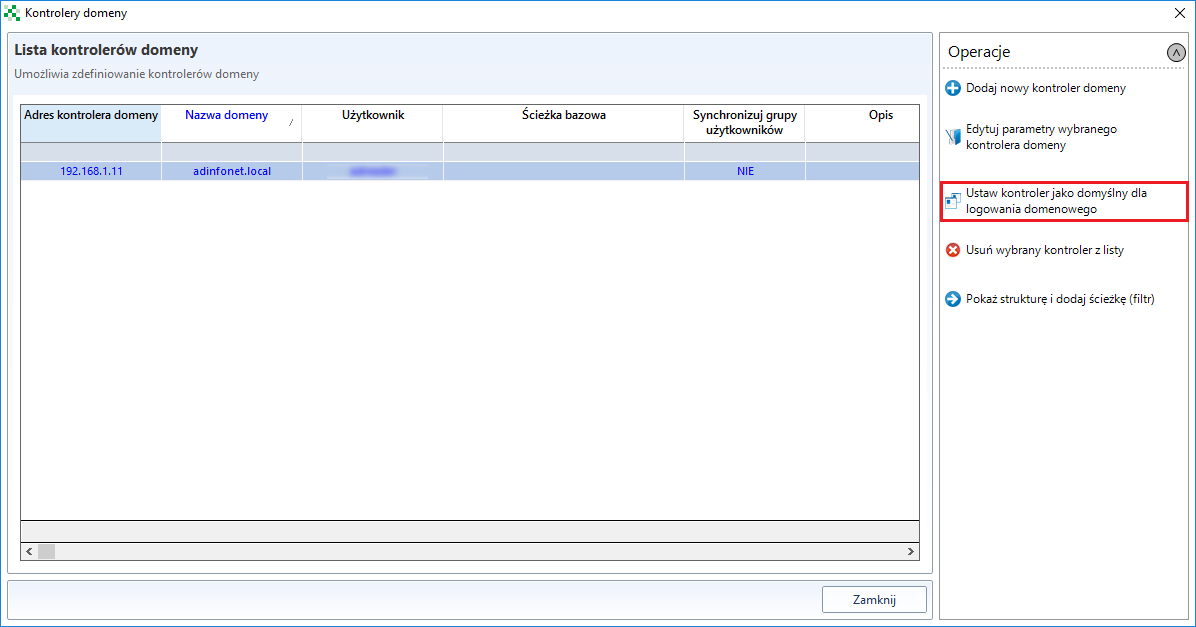Select the 192.168.1.11 controller row
This screenshot has width=1196, height=627.
point(91,171)
